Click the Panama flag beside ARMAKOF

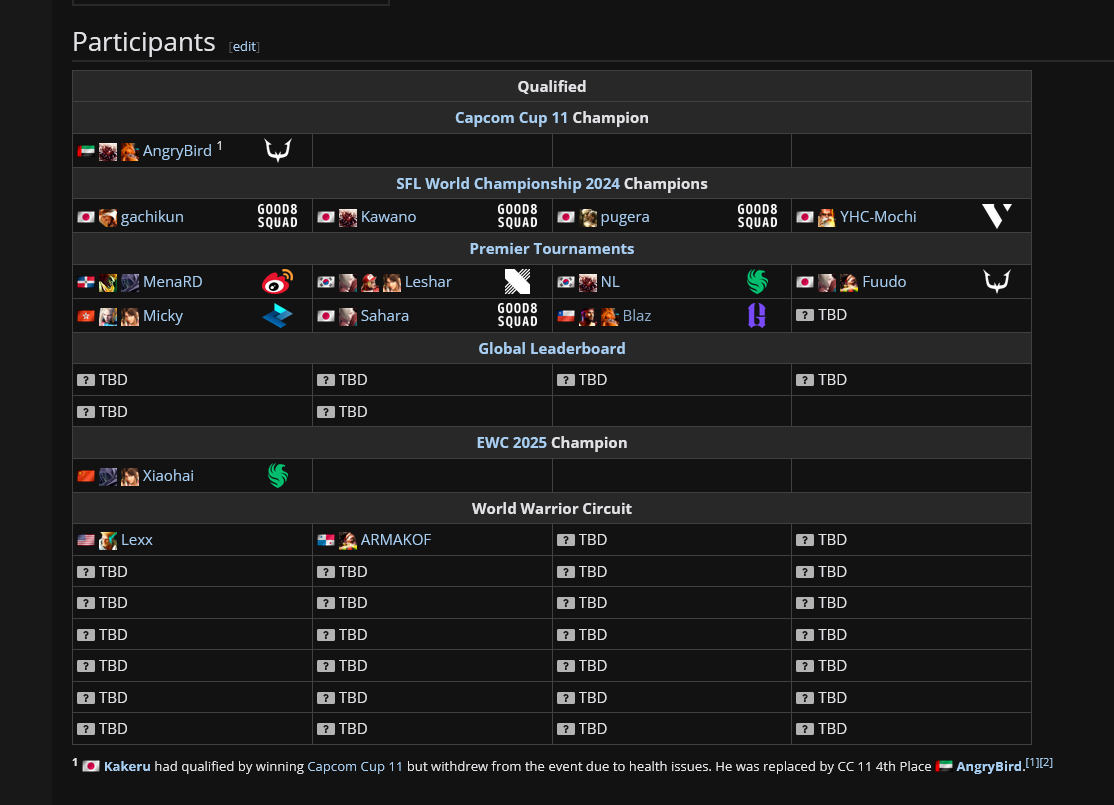[325, 540]
